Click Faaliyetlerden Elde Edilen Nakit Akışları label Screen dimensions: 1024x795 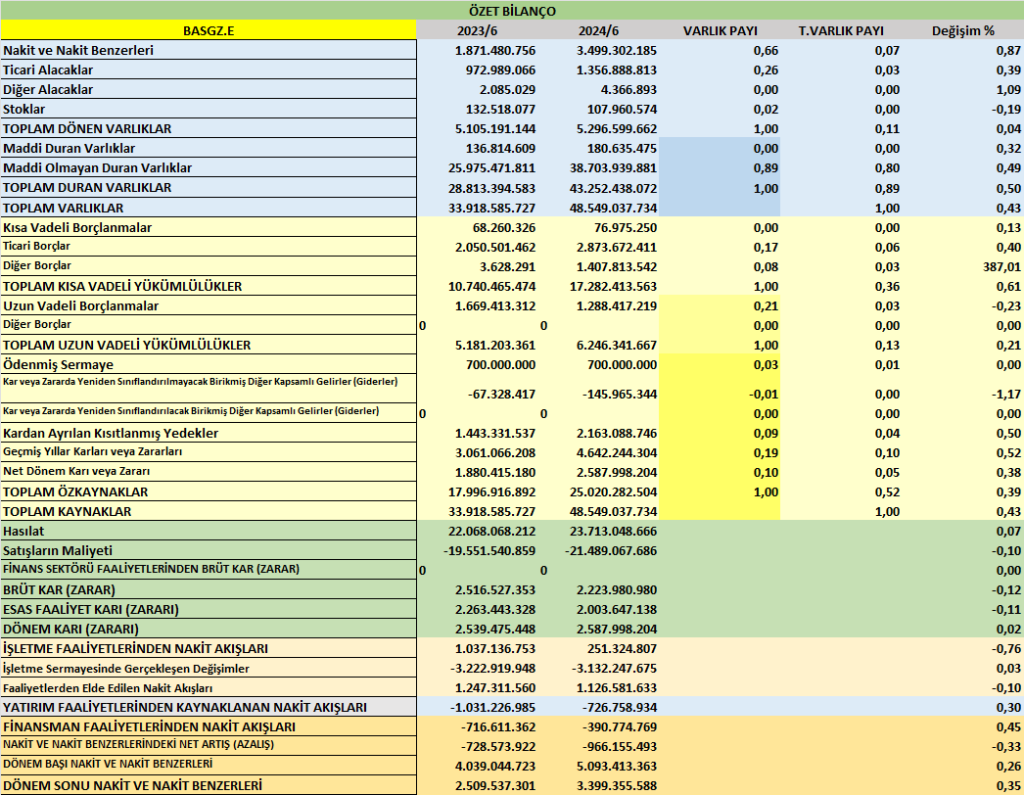(108, 688)
